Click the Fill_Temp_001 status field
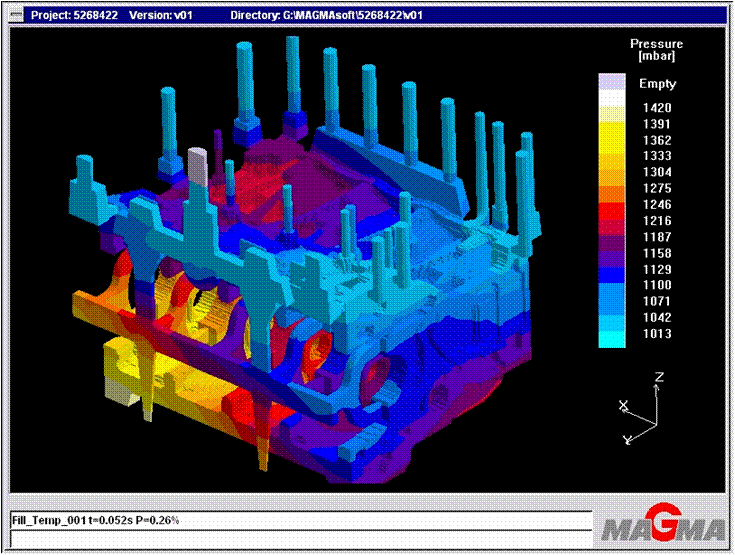Viewport: 735px width, 555px height. (x=301, y=520)
